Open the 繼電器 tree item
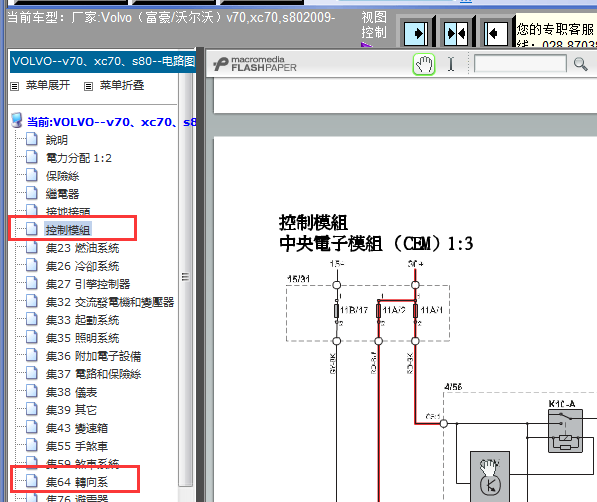Viewport: 597px width, 502px height. pos(62,193)
